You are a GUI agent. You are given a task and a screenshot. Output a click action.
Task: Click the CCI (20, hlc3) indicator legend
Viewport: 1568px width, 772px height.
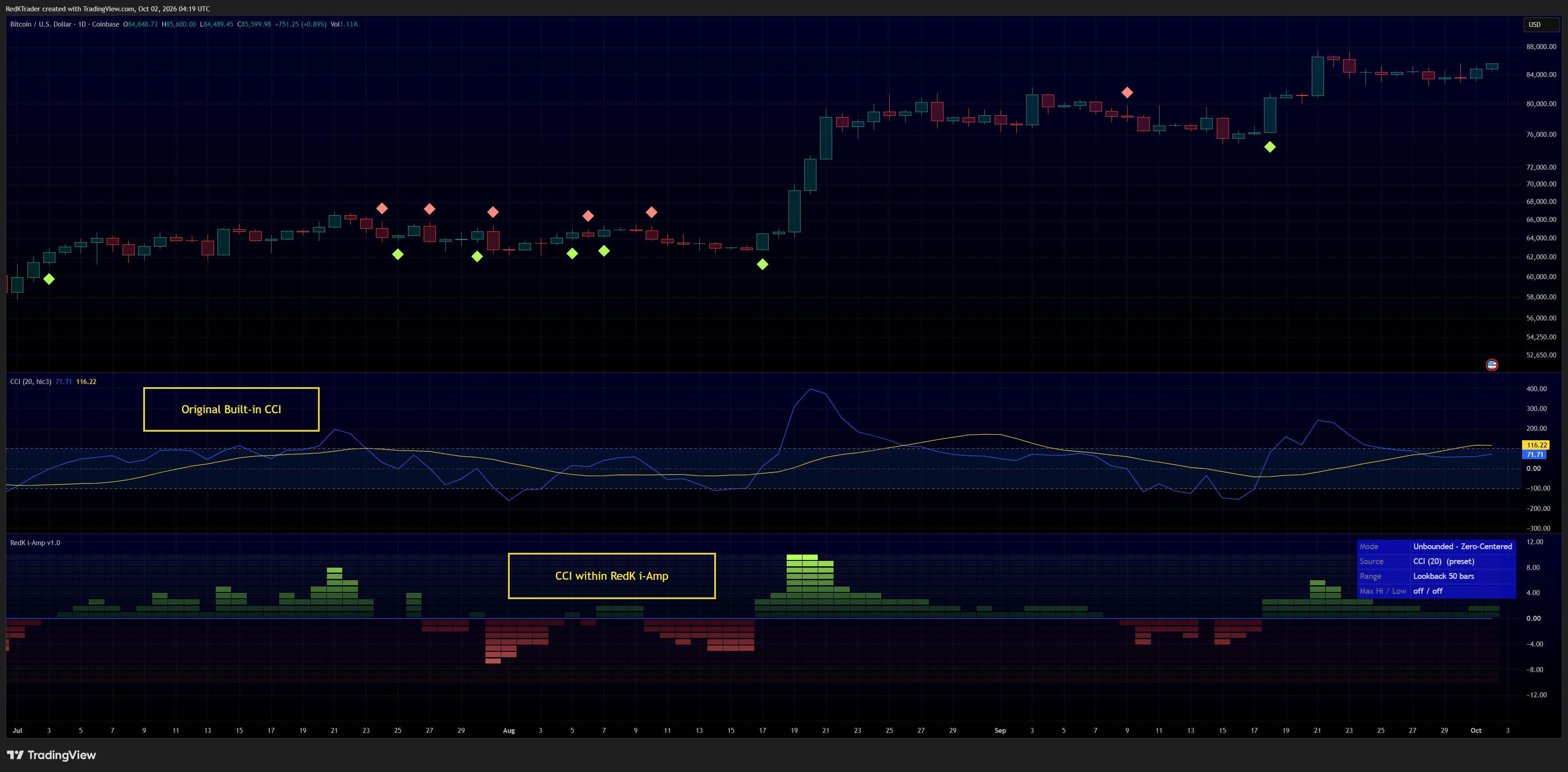coord(31,381)
